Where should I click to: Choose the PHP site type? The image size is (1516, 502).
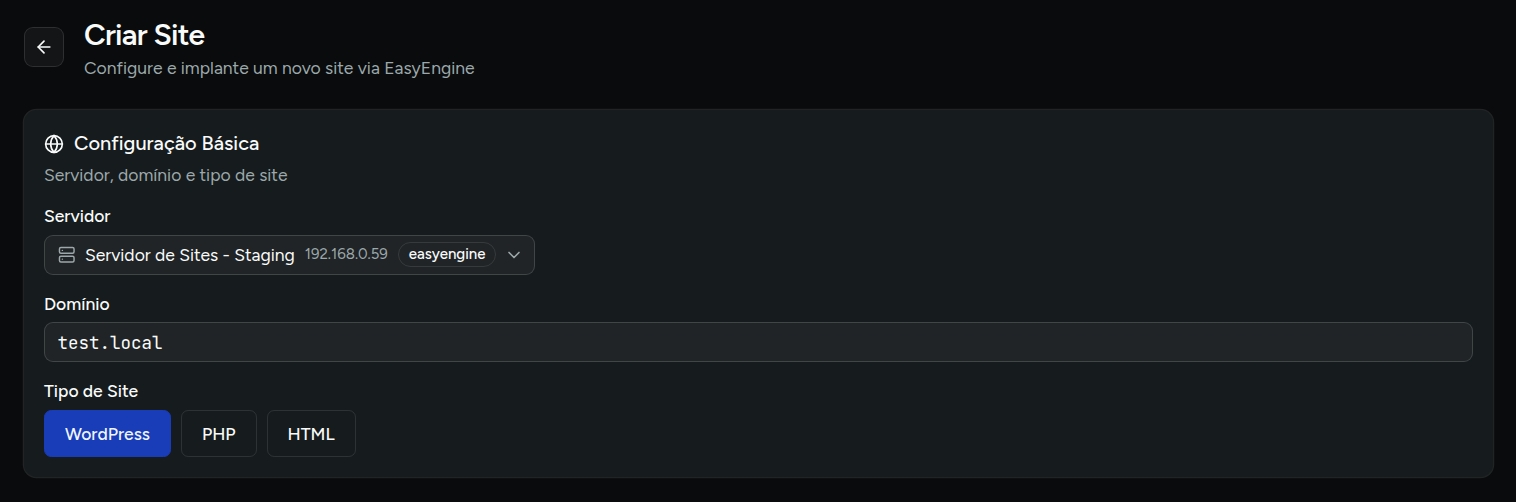tap(219, 434)
